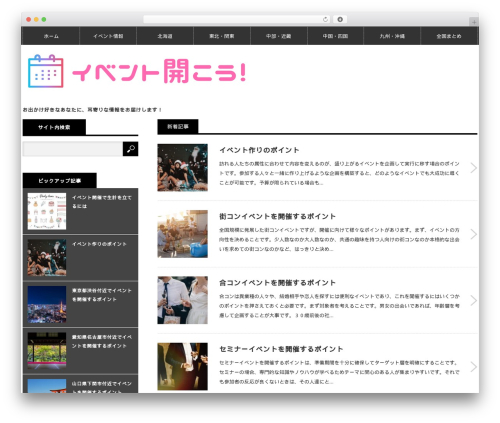Open the イベント情報 menu item
Screen dimensions: 500x423
[108, 36]
